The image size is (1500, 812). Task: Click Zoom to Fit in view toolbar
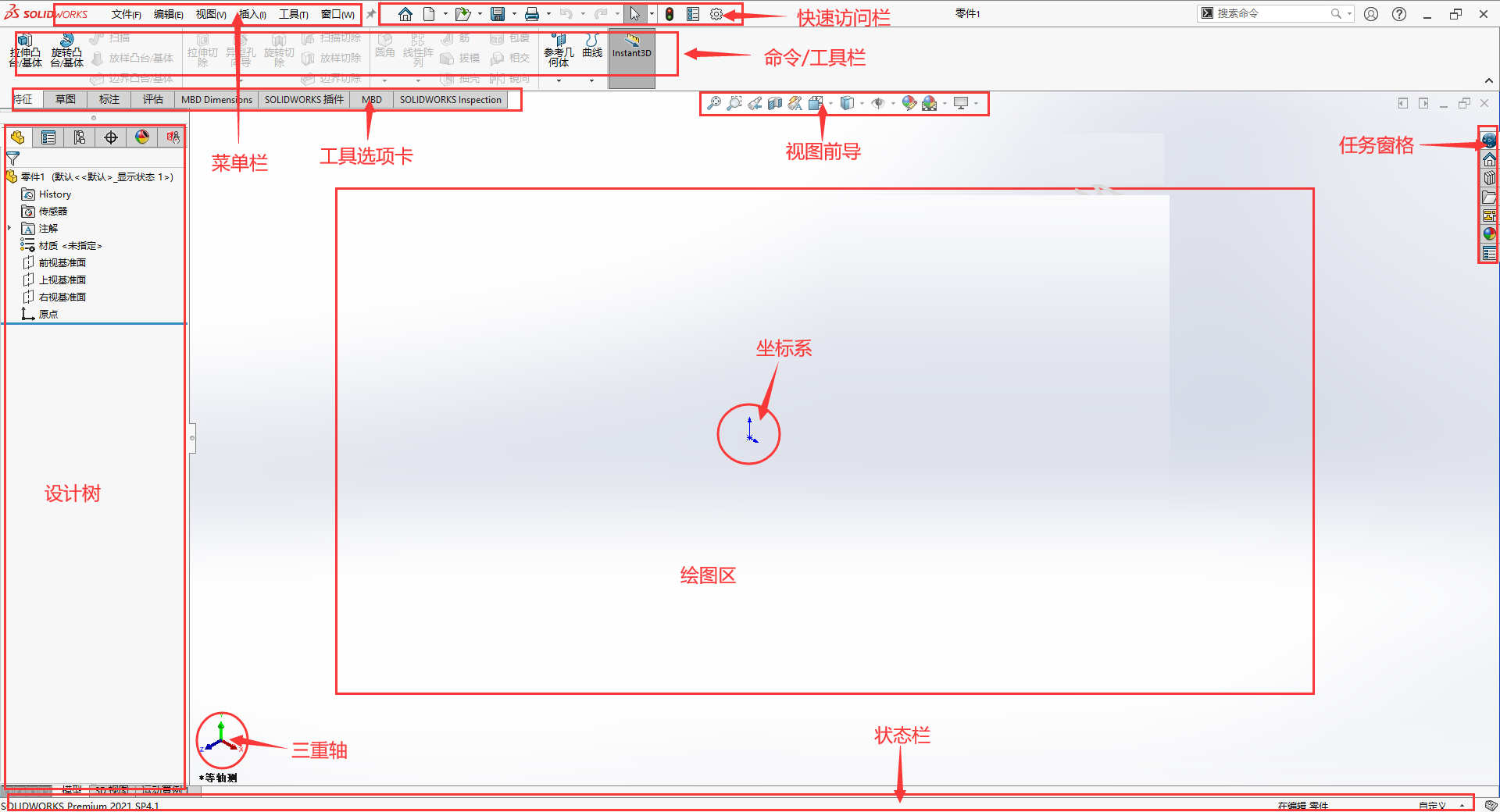(714, 103)
